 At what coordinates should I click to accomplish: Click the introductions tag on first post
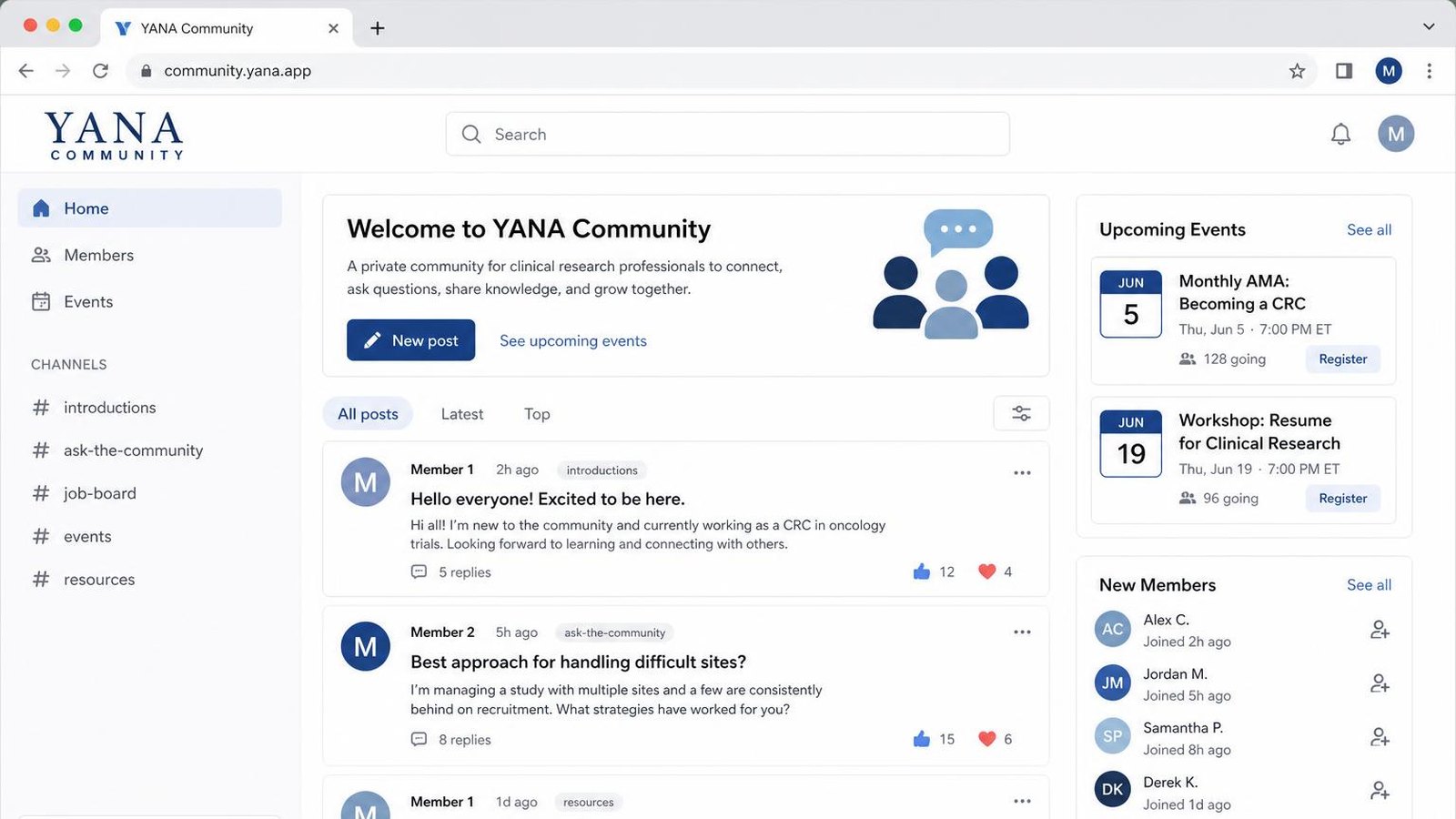(x=602, y=470)
